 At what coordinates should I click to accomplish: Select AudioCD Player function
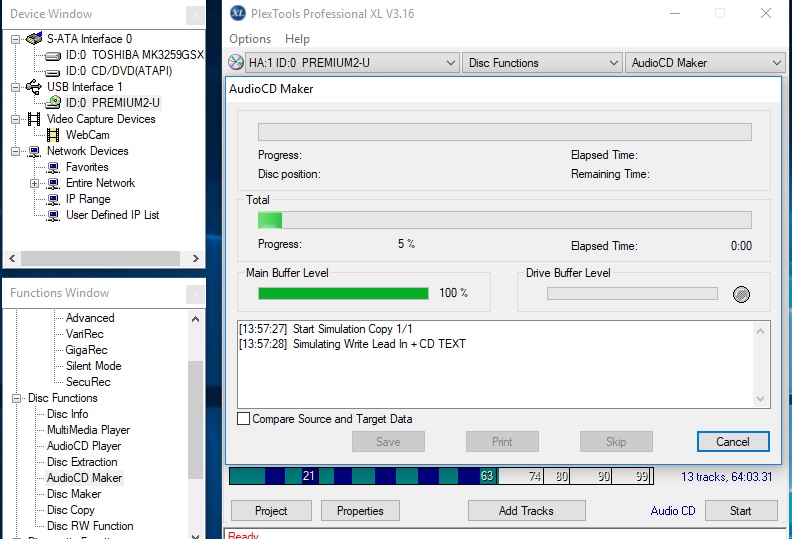coord(84,446)
